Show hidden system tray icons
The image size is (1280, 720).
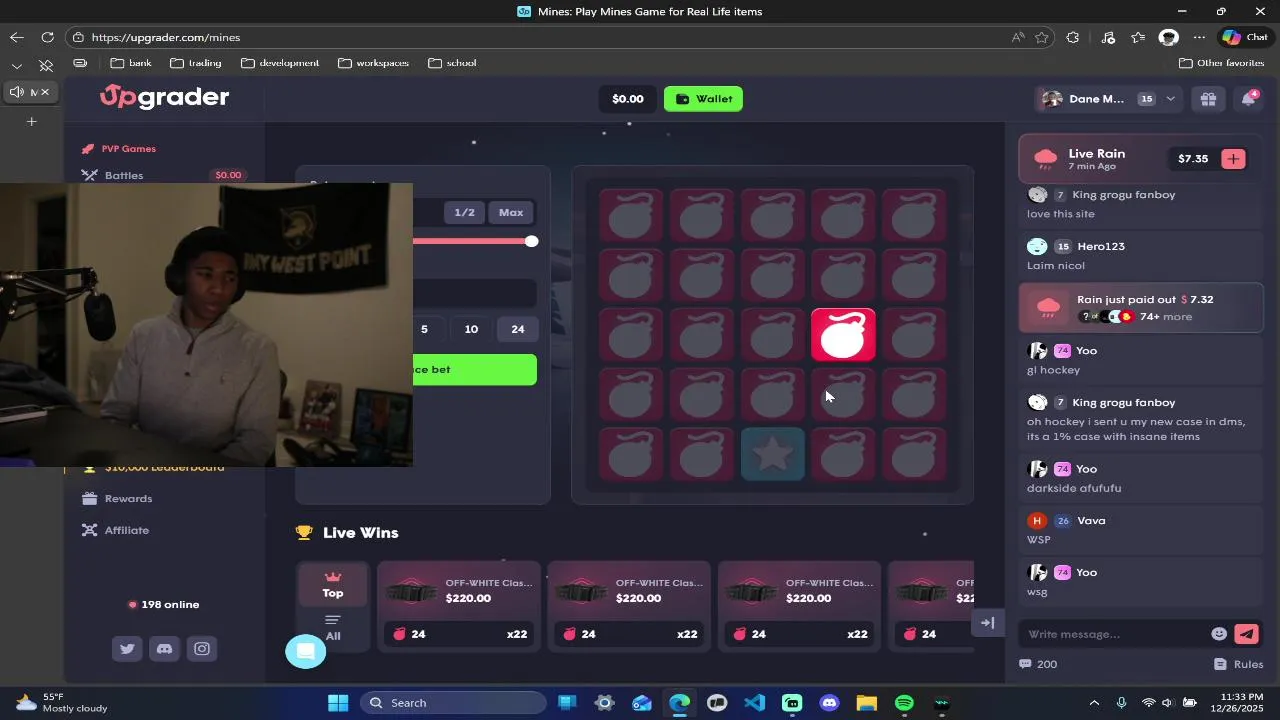click(x=1094, y=703)
